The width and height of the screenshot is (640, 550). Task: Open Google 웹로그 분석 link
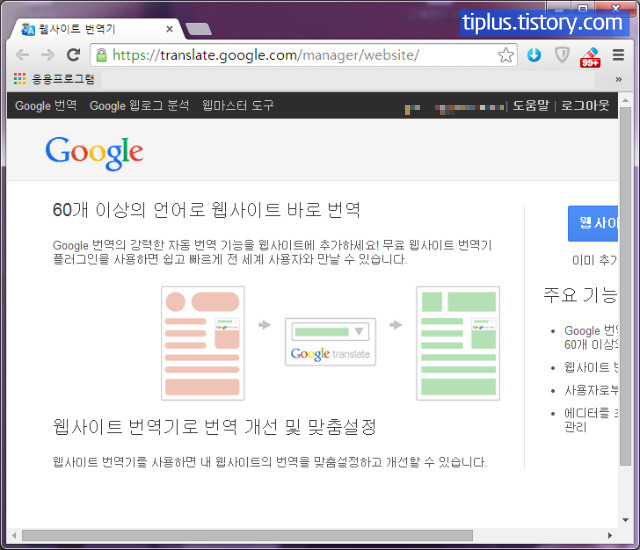(139, 105)
